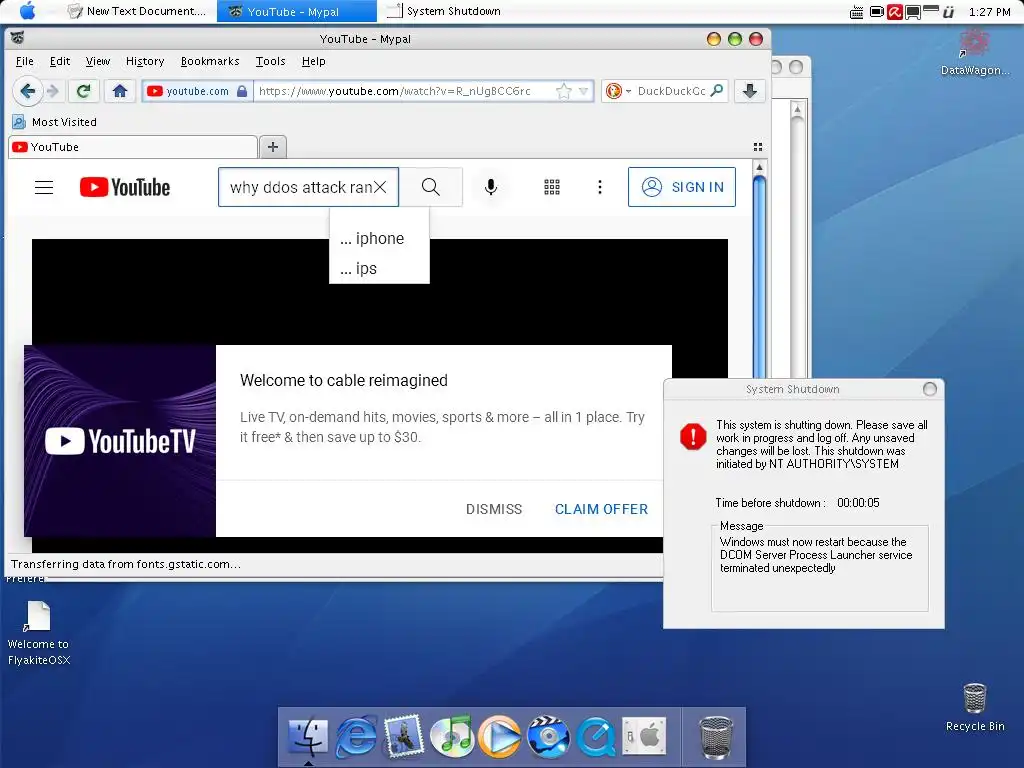Viewport: 1024px width, 768px height.
Task: Open the Bookmarks menu
Action: point(210,61)
